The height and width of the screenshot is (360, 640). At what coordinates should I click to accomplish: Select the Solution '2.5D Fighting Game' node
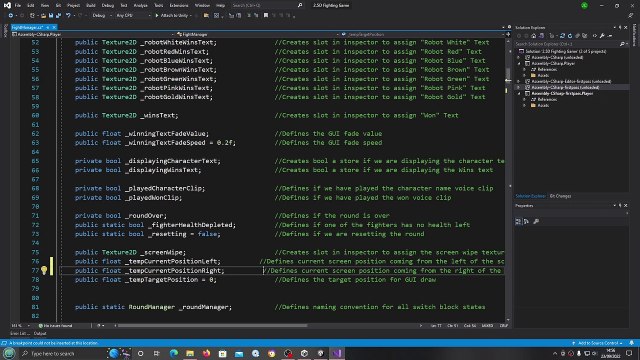[565, 51]
